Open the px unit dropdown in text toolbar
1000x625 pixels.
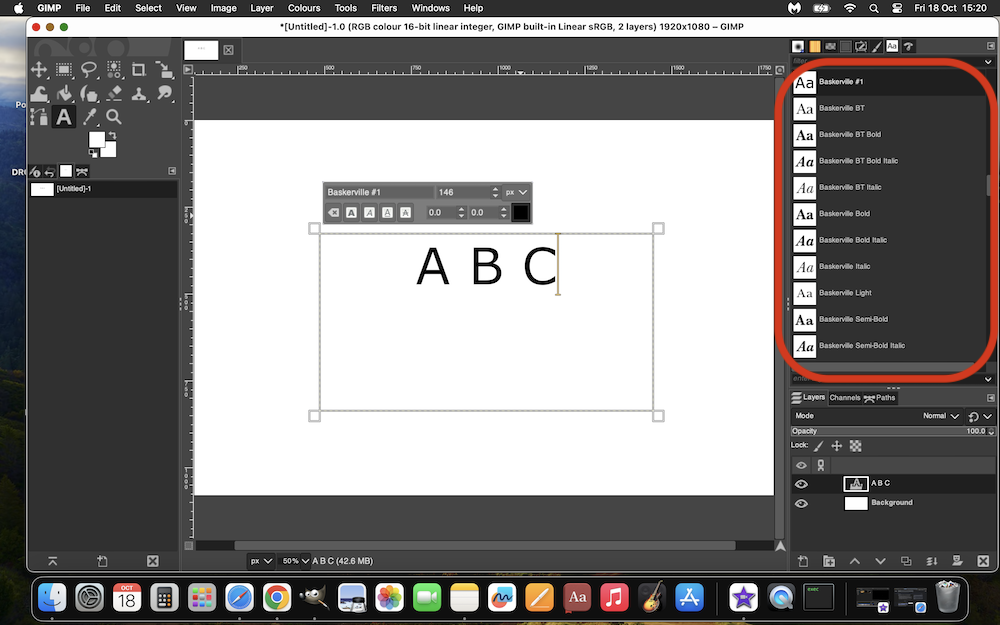(x=516, y=192)
